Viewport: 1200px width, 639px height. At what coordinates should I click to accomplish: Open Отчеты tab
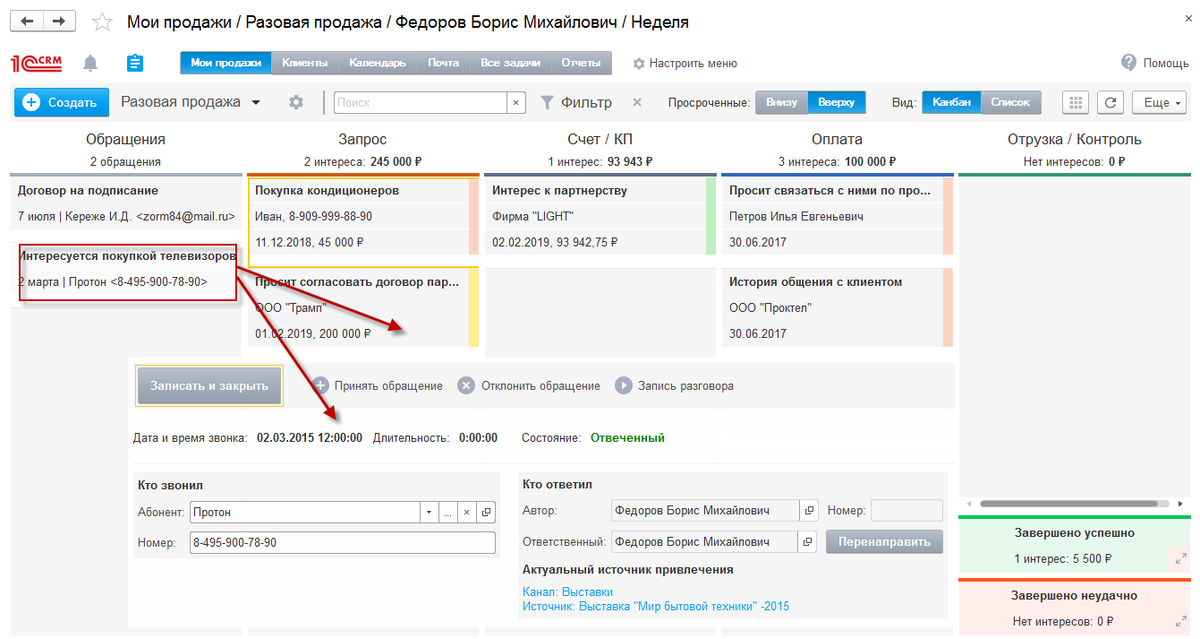(580, 63)
